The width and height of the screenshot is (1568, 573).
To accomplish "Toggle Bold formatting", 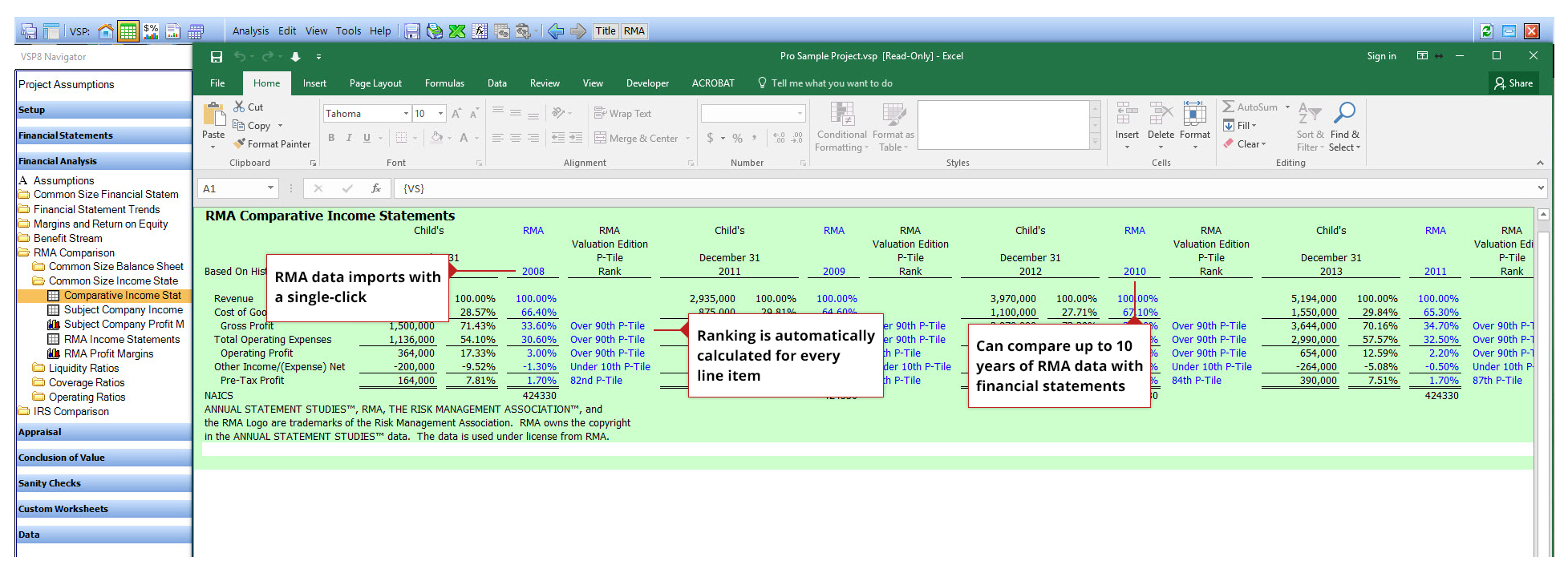I will [x=331, y=138].
